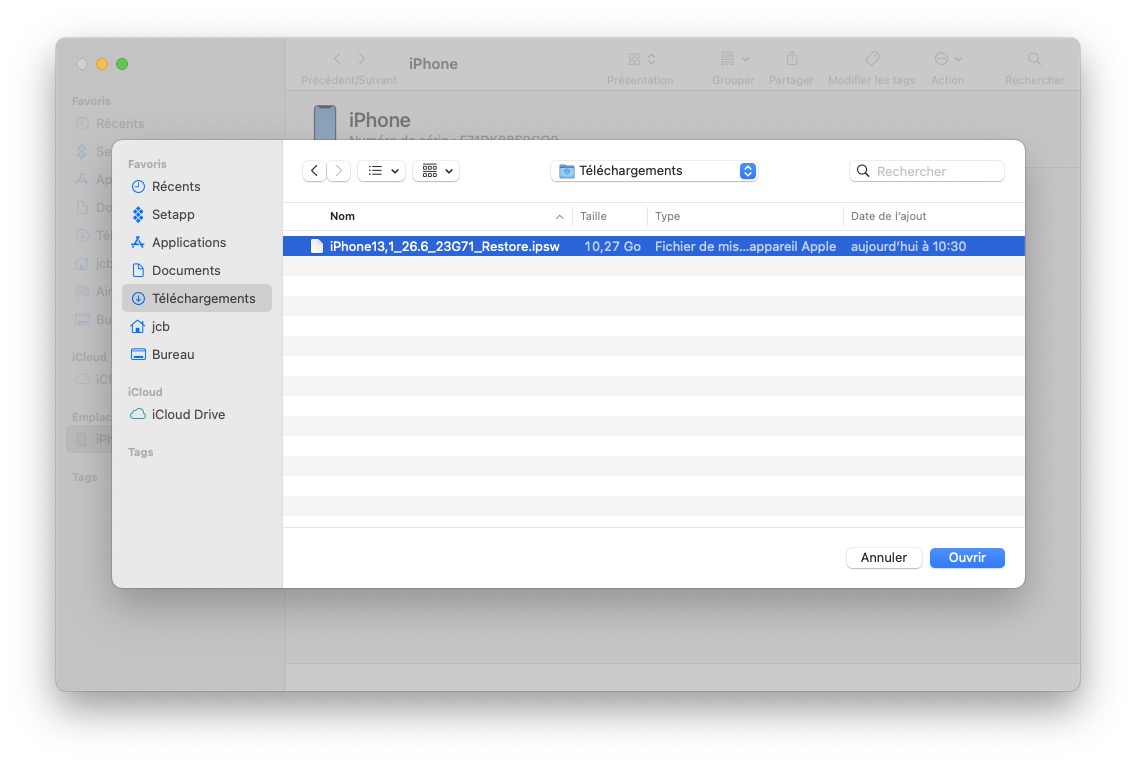Click the iCloud Drive cloud icon

[x=138, y=414]
